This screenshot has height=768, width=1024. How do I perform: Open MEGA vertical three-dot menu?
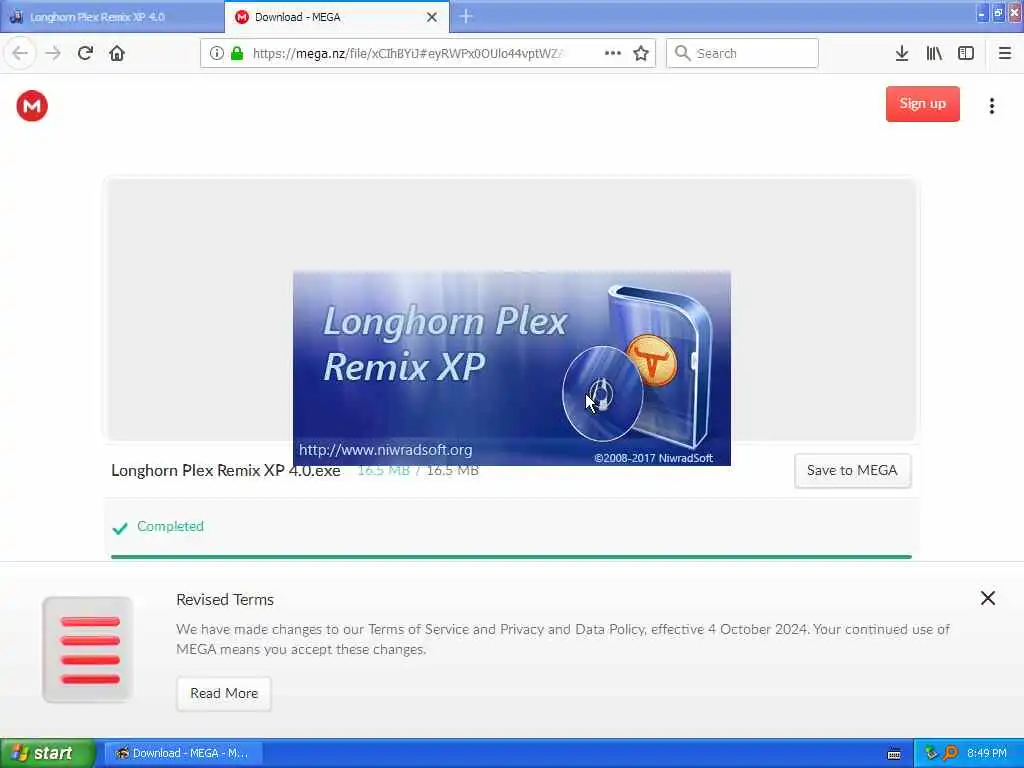pyautogui.click(x=992, y=106)
